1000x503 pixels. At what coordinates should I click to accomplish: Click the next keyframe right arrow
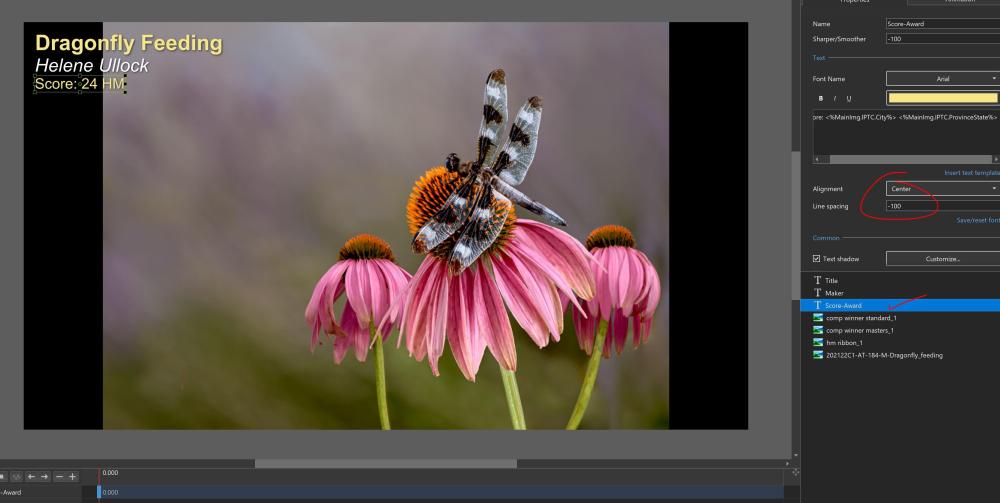click(x=46, y=474)
